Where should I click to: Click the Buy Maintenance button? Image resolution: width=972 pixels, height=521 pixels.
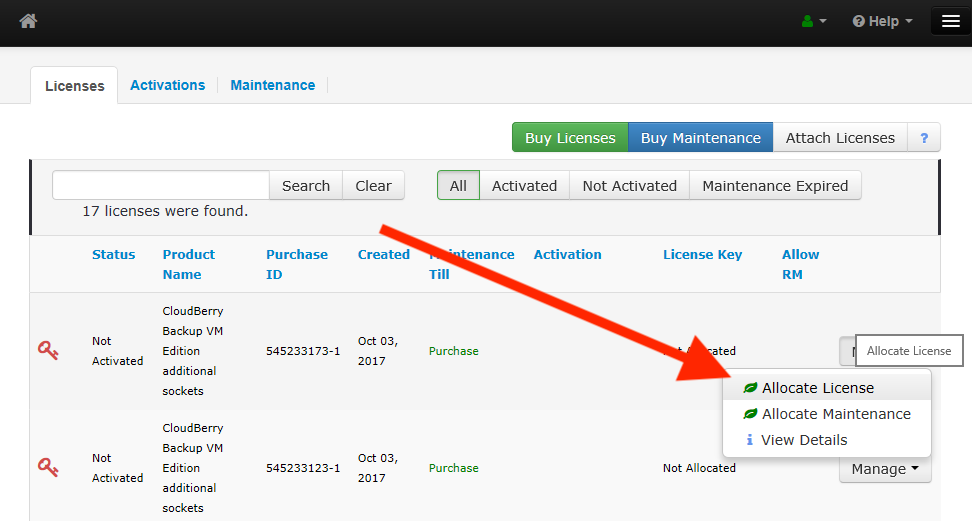click(700, 138)
